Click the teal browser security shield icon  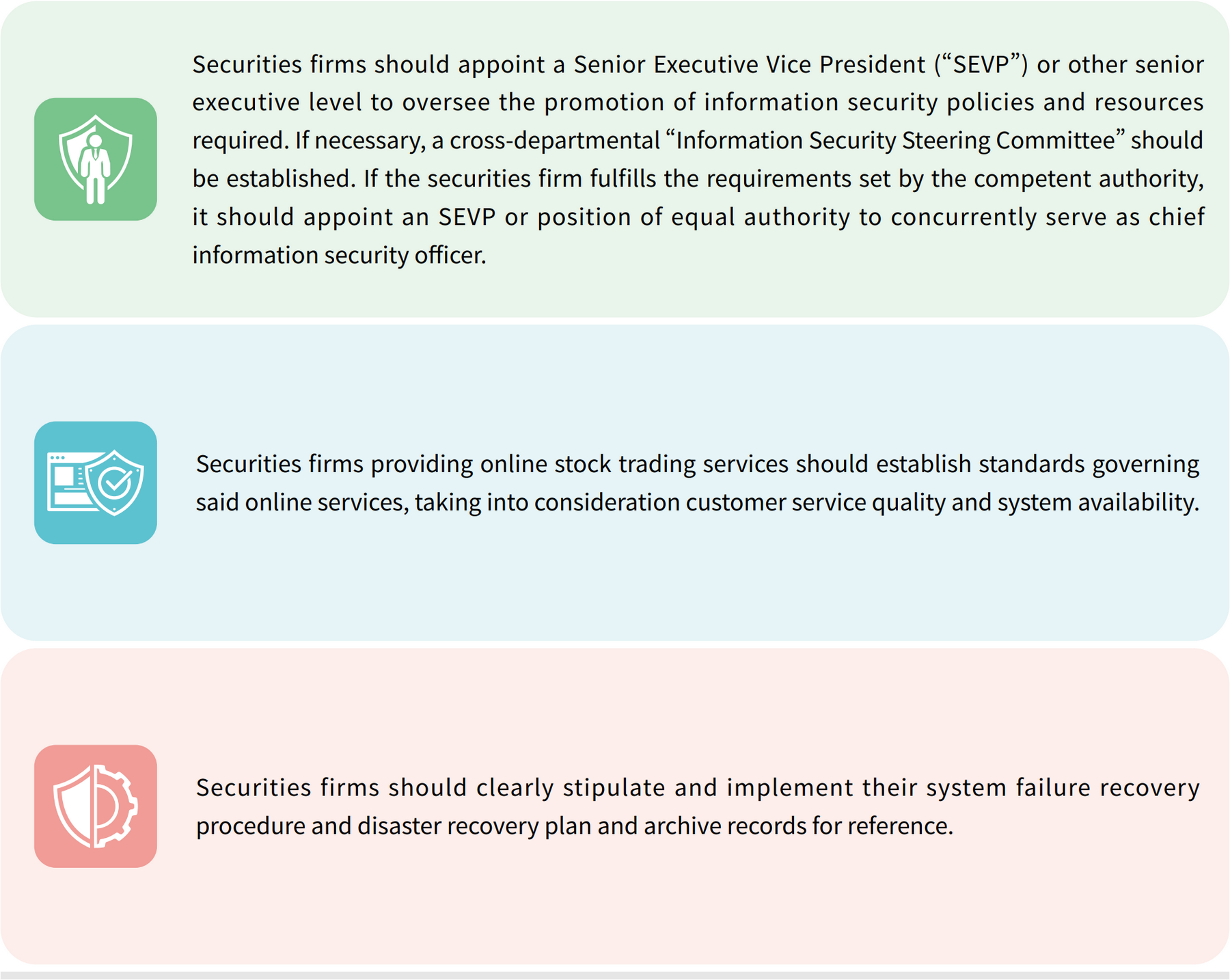click(x=96, y=482)
